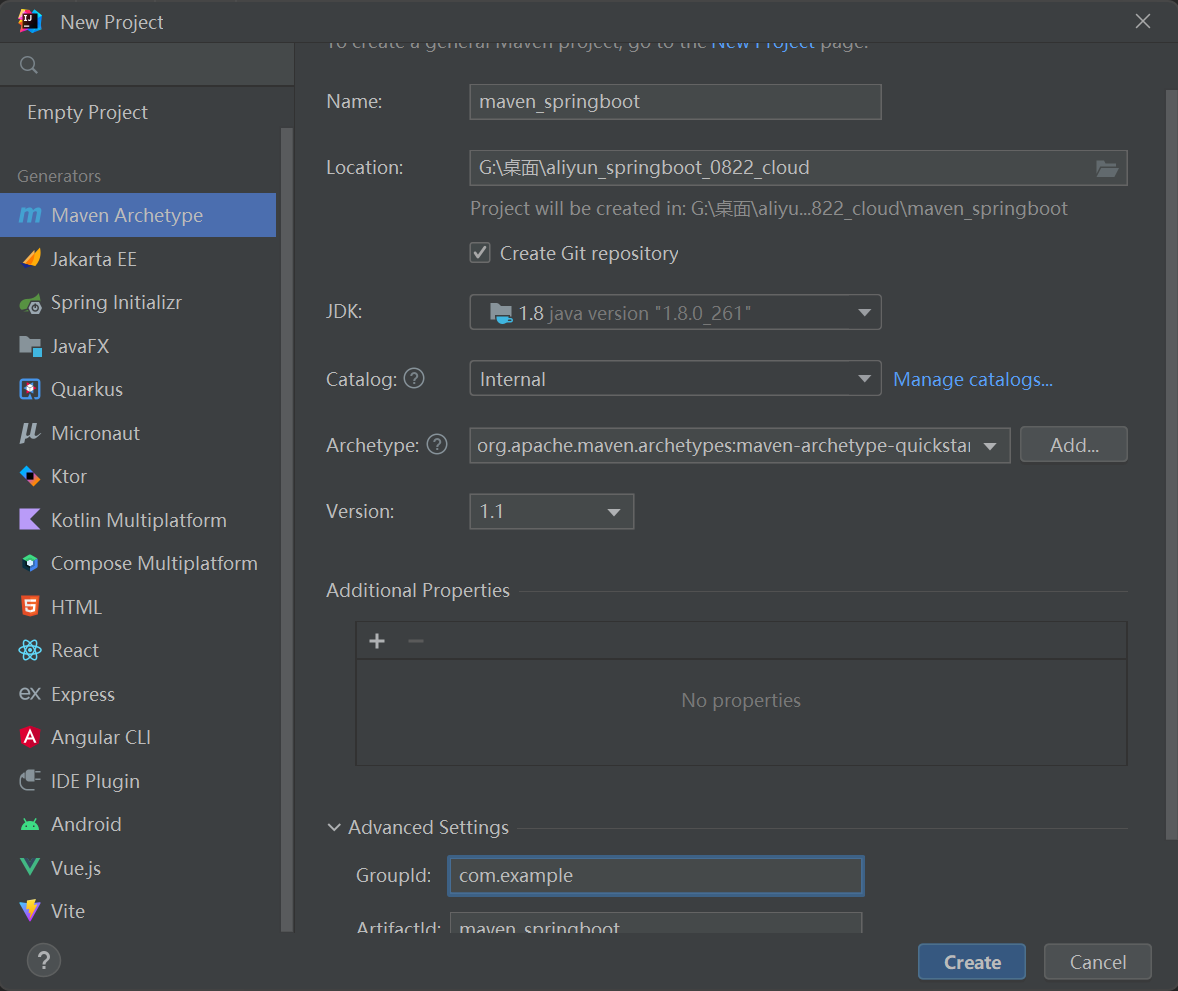Viewport: 1178px width, 991px height.
Task: Click the Compose Multiplatform hexagon icon
Action: [x=30, y=563]
